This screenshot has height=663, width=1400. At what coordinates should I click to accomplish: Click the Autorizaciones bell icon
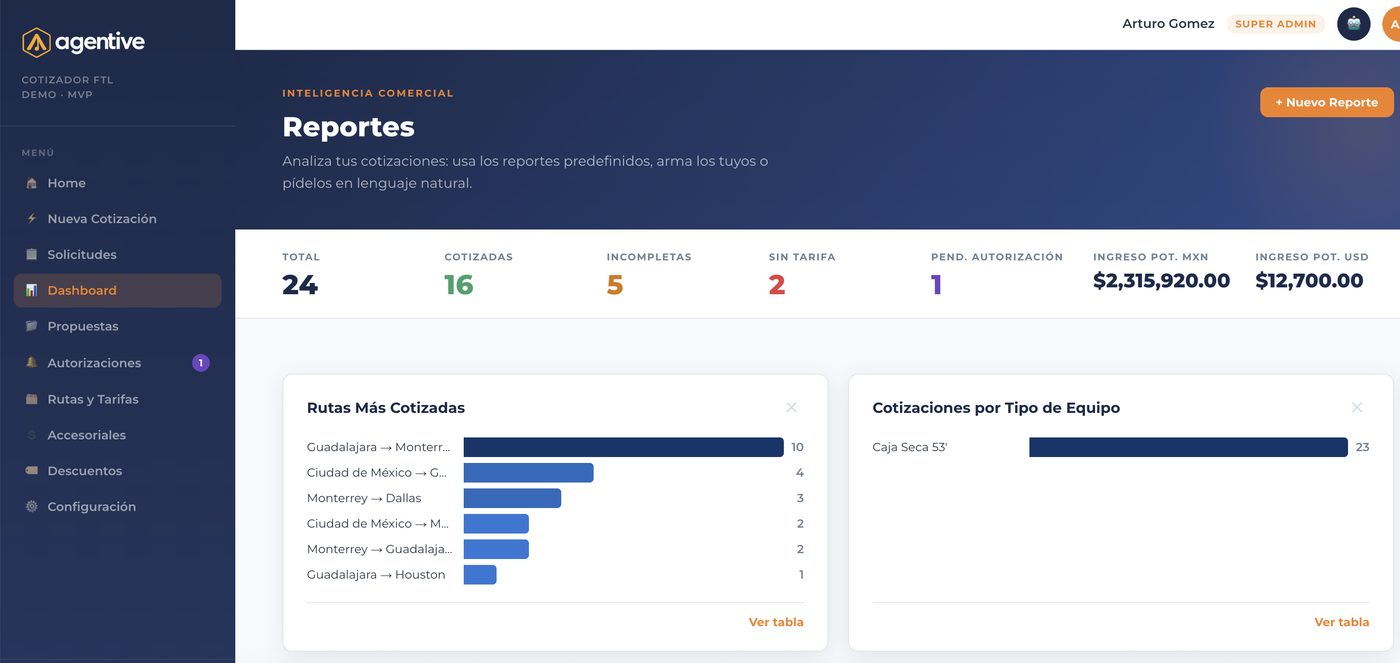pyautogui.click(x=31, y=362)
